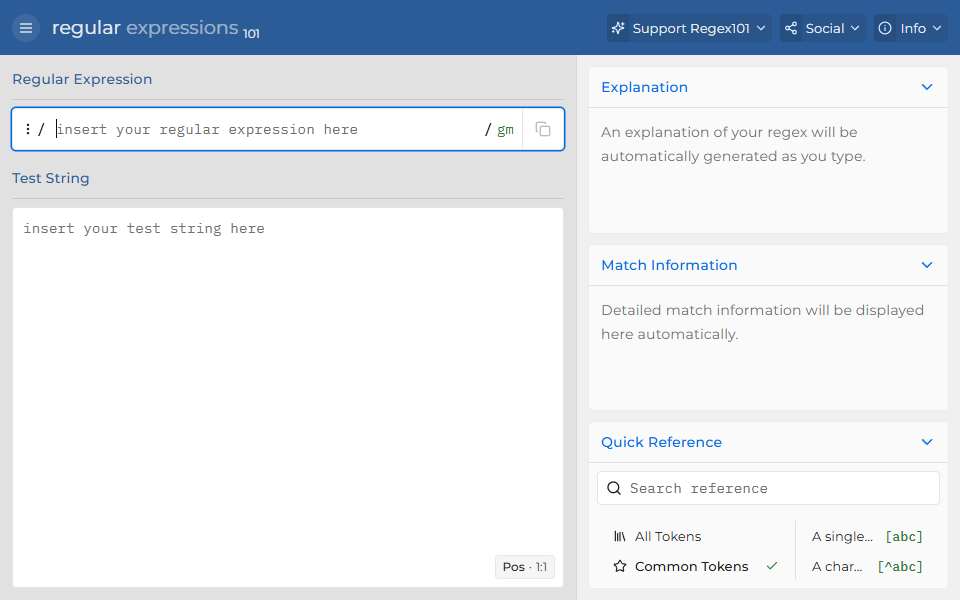The height and width of the screenshot is (600, 960).
Task: Click the Explanation panel title
Action: [644, 87]
